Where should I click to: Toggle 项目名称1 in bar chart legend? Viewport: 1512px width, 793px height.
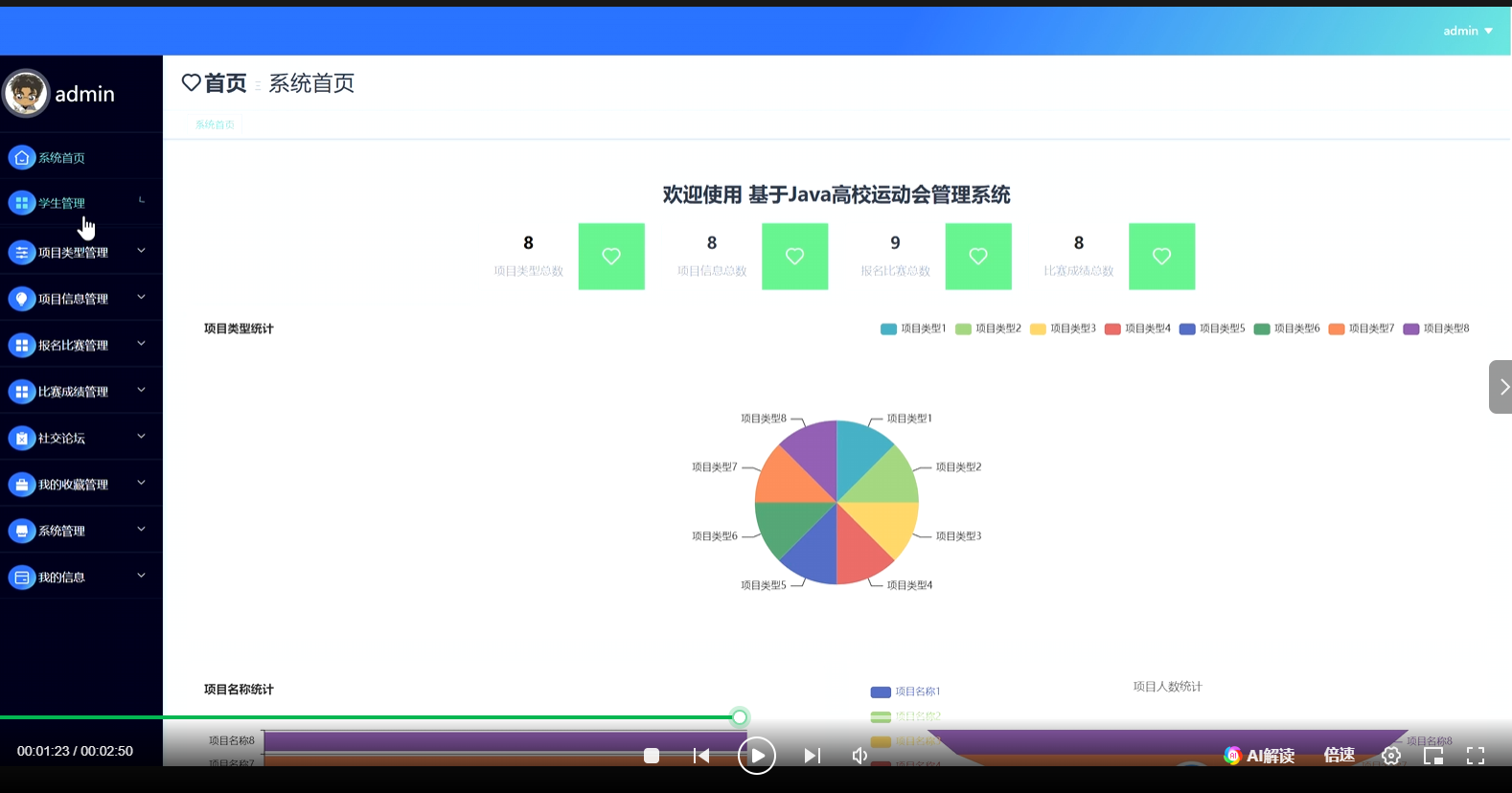tap(905, 691)
